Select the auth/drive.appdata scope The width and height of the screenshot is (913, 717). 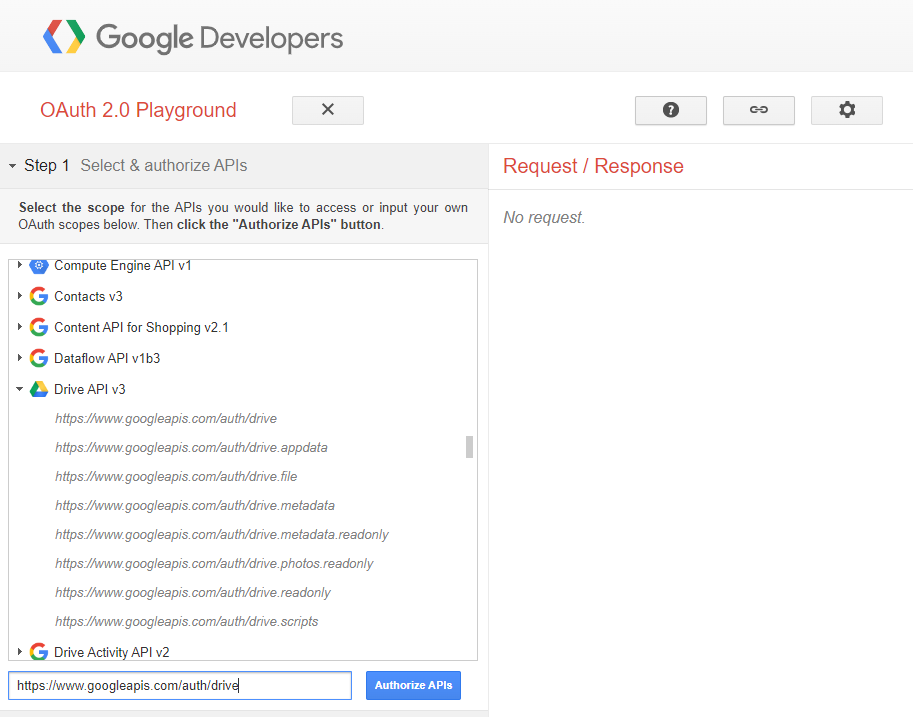(191, 447)
